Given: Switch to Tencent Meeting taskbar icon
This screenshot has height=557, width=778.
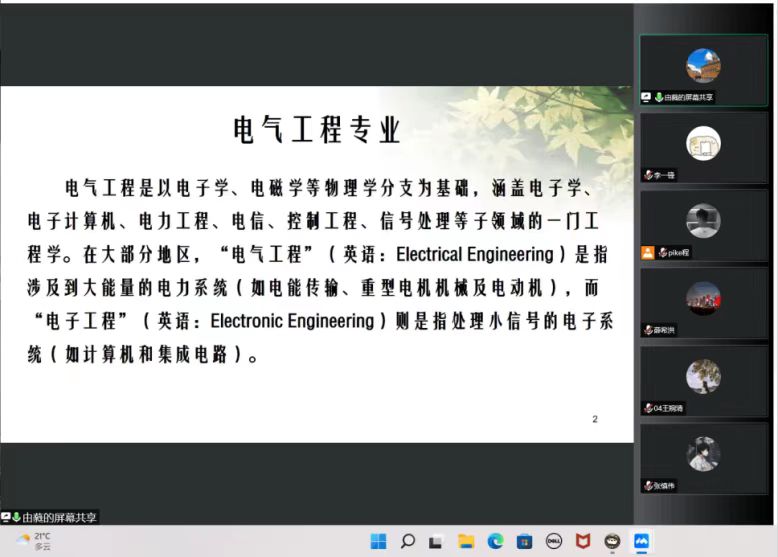Looking at the screenshot, I should 641,542.
